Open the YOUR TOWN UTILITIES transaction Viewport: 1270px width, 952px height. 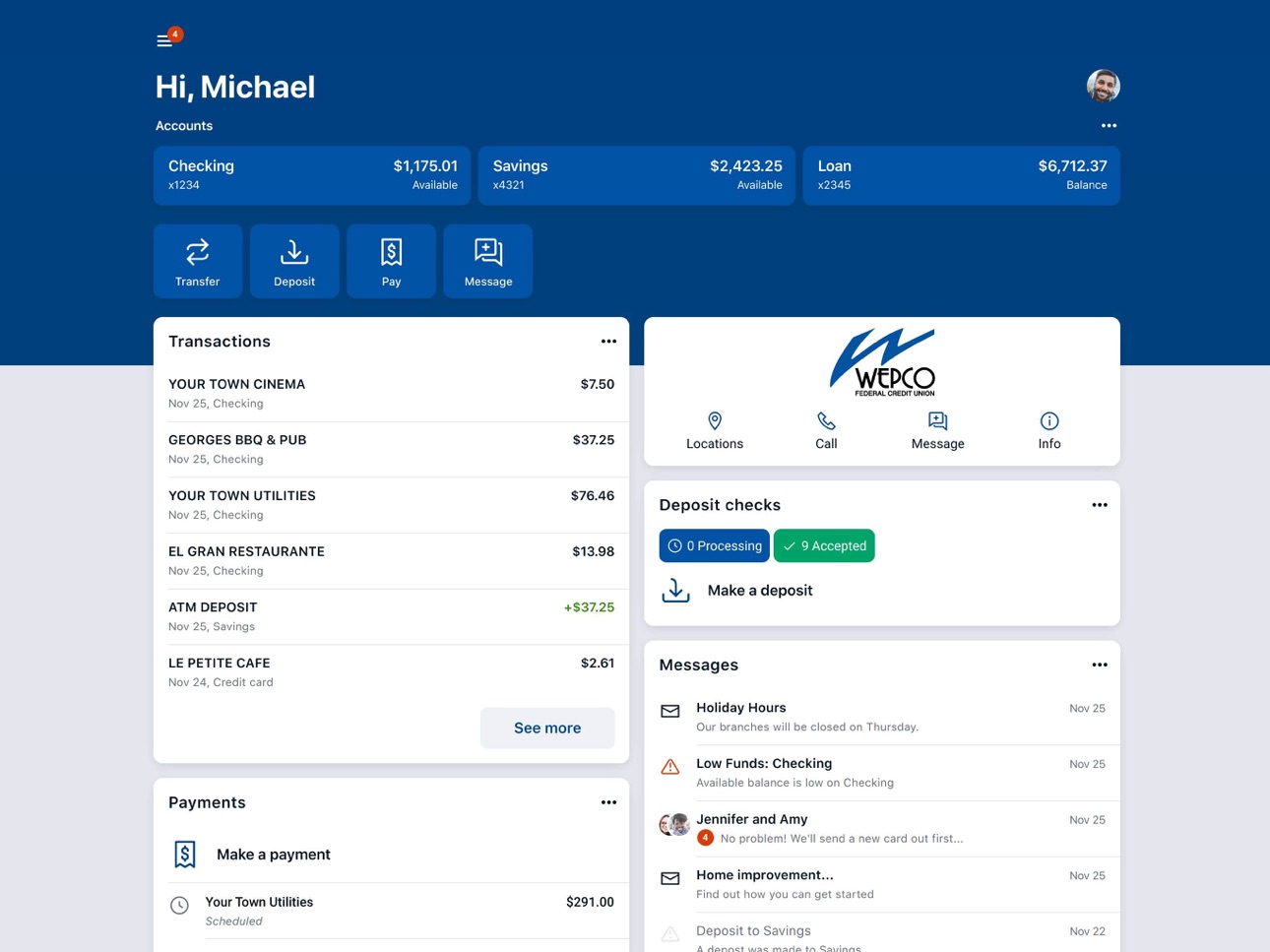coord(391,505)
